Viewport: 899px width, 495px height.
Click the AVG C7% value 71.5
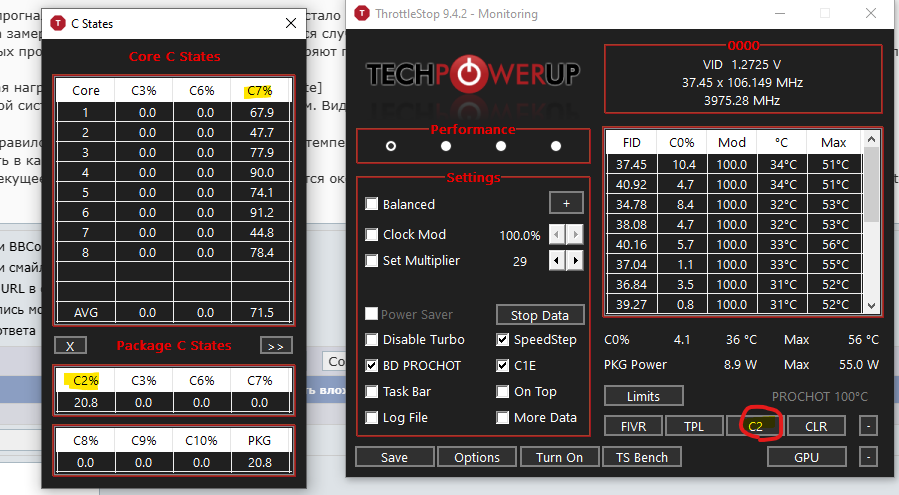(261, 313)
